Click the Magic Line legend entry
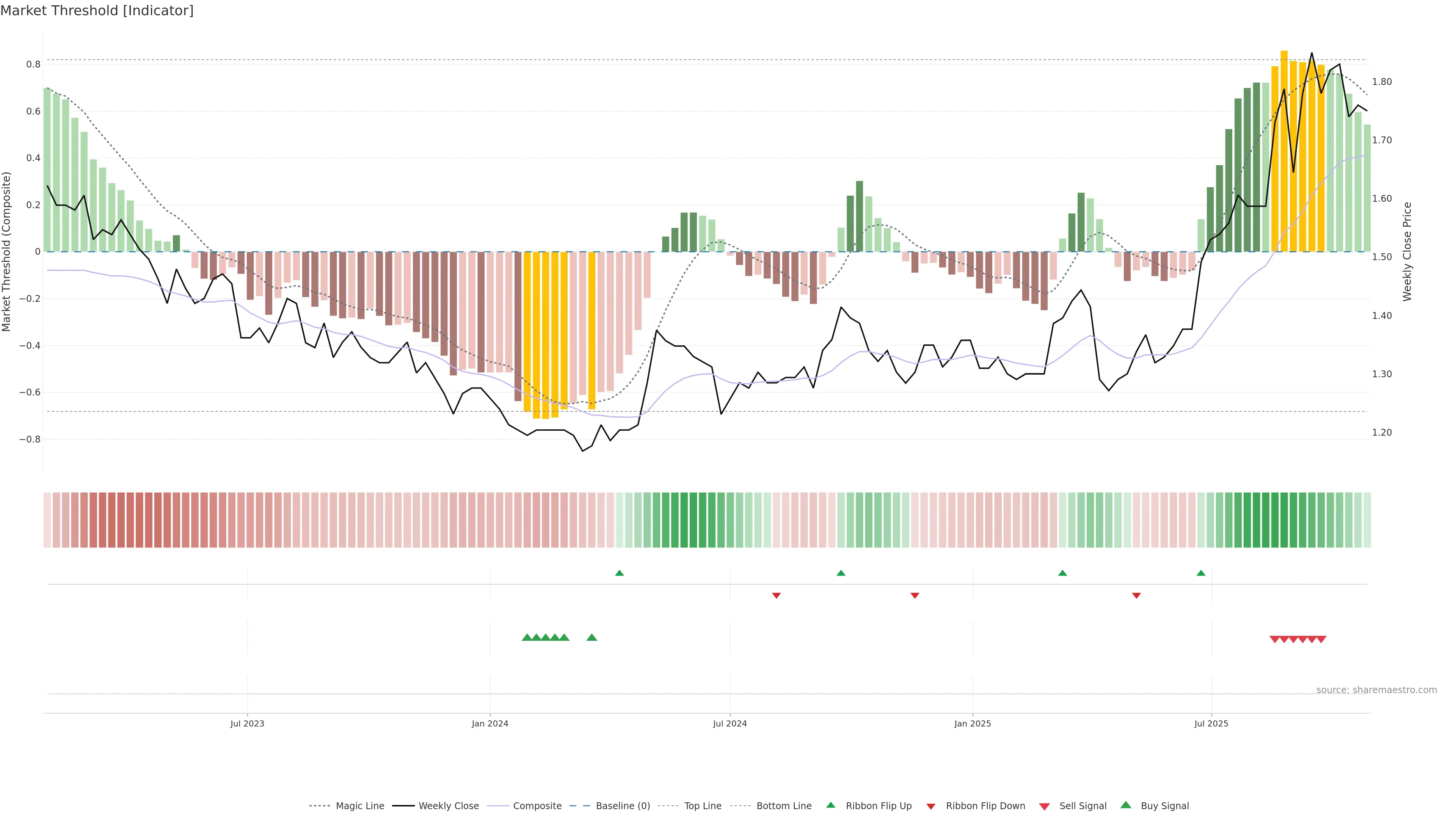 click(359, 806)
